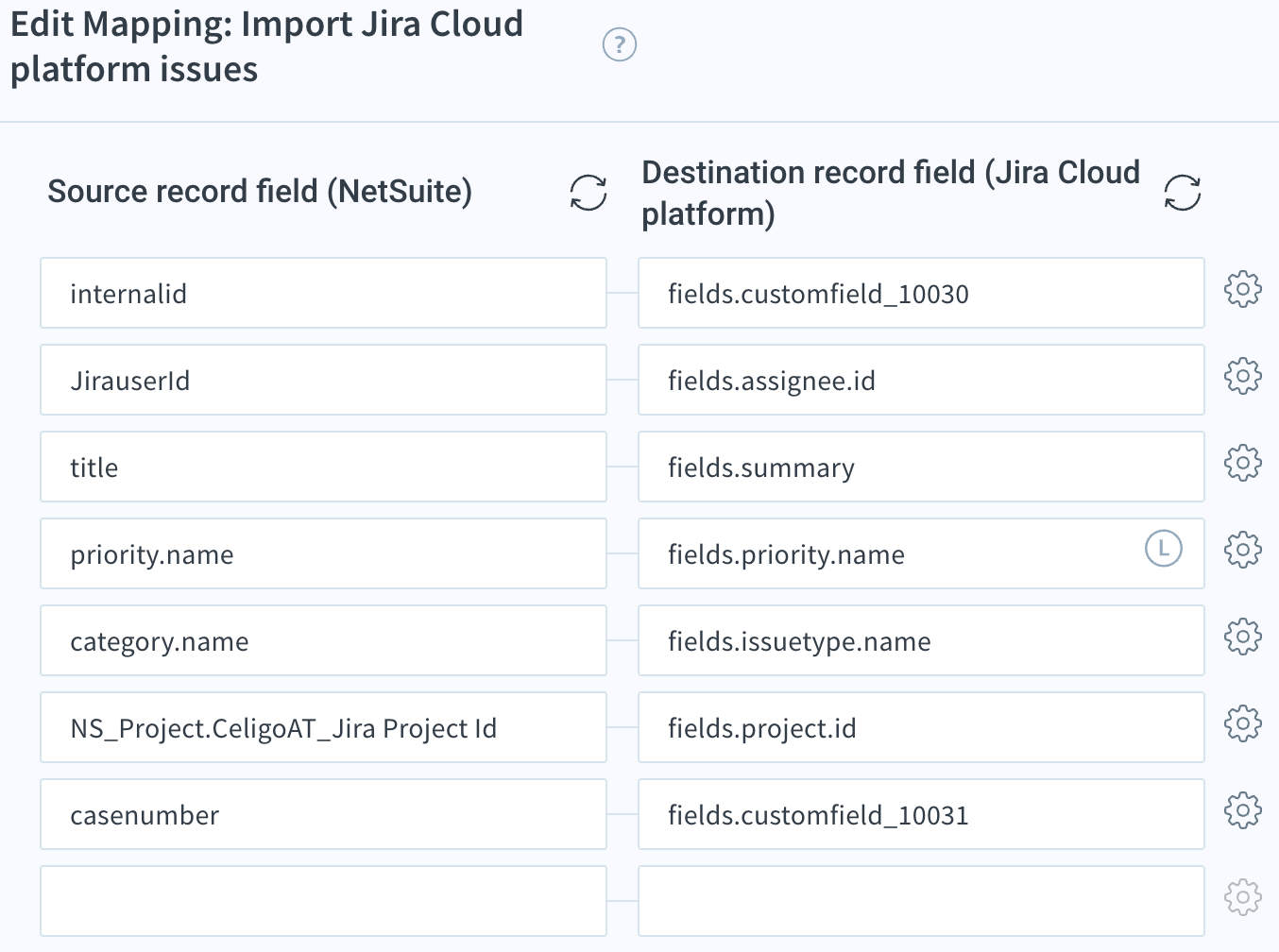Edit the category.name source field
This screenshot has height=952, width=1279.
point(323,640)
